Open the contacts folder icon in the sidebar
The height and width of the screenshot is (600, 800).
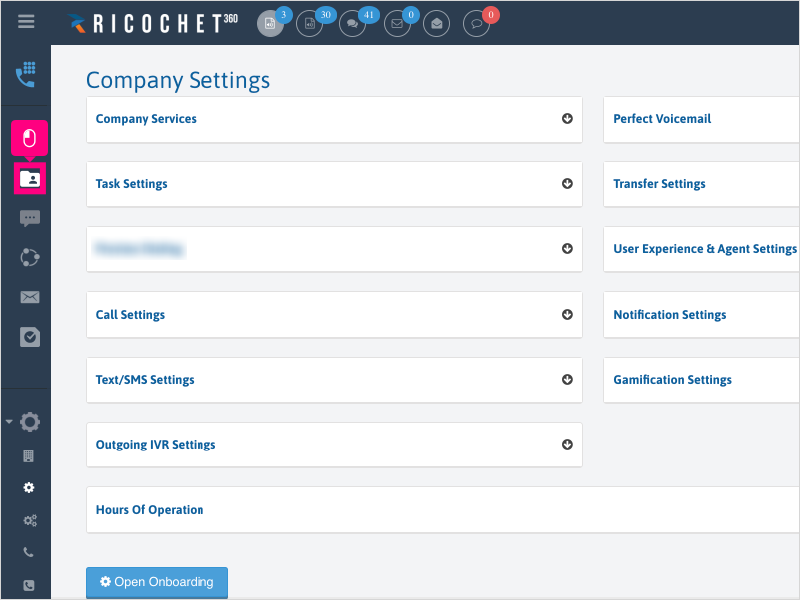point(30,179)
